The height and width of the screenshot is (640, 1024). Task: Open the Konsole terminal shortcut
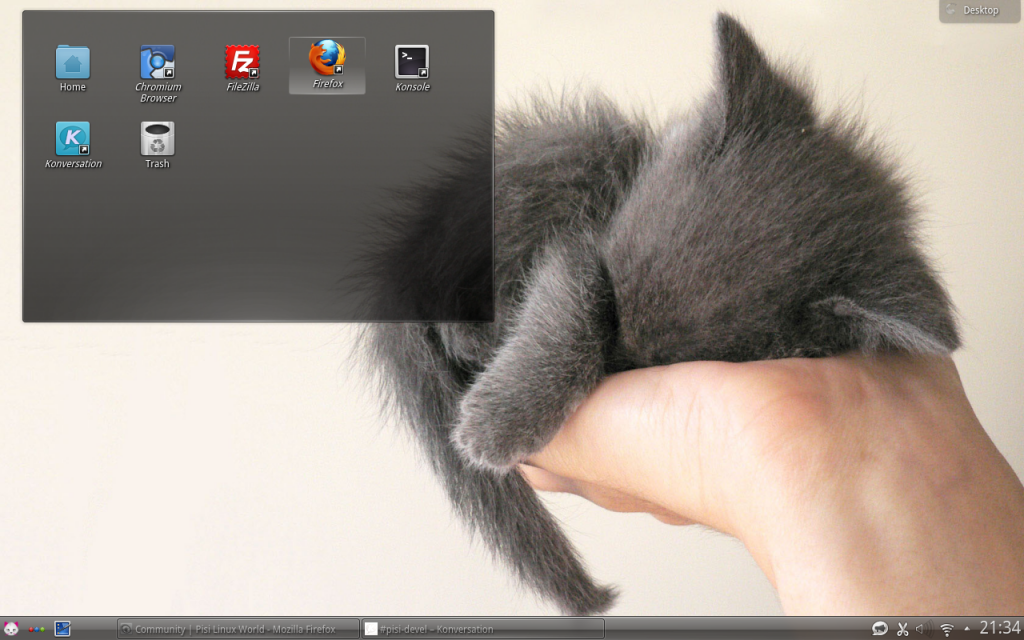411,58
